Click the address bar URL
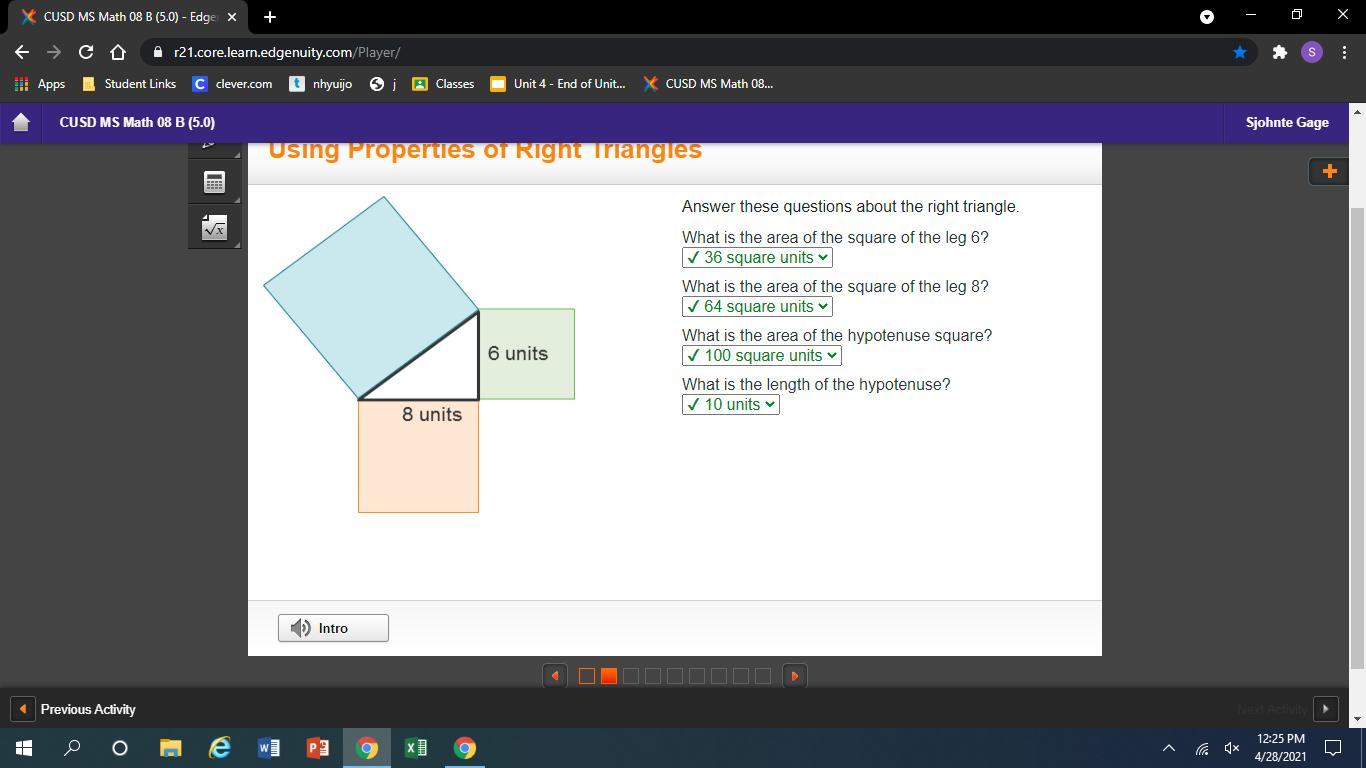The width and height of the screenshot is (1366, 768). coord(287,52)
